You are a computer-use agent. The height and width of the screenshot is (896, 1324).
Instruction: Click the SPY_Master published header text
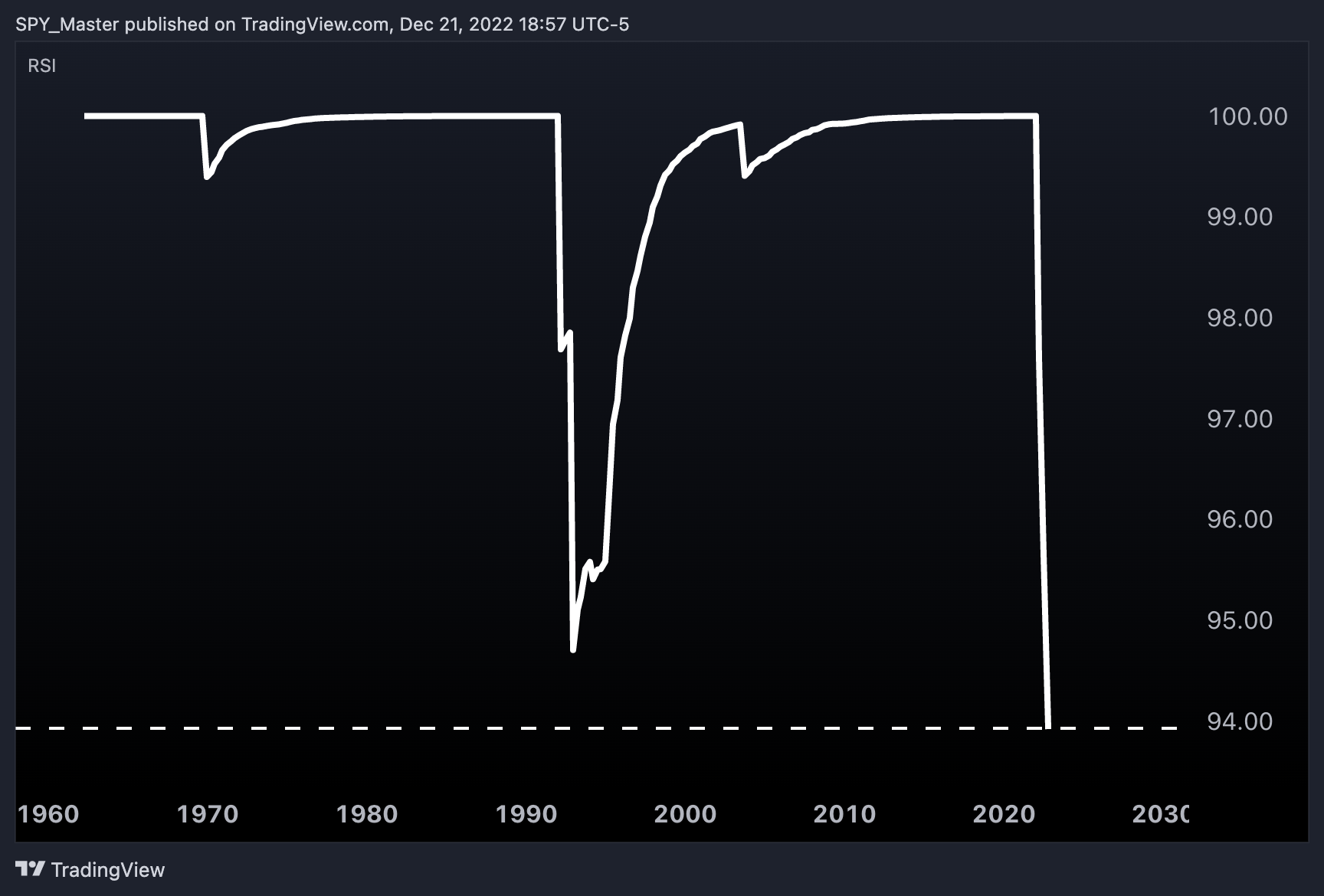point(322,25)
